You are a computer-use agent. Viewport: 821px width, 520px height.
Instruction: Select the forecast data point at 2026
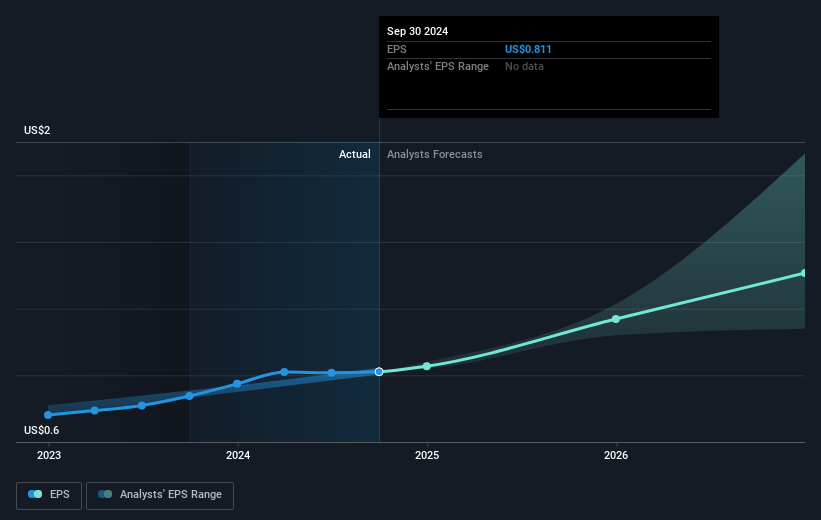coord(616,319)
